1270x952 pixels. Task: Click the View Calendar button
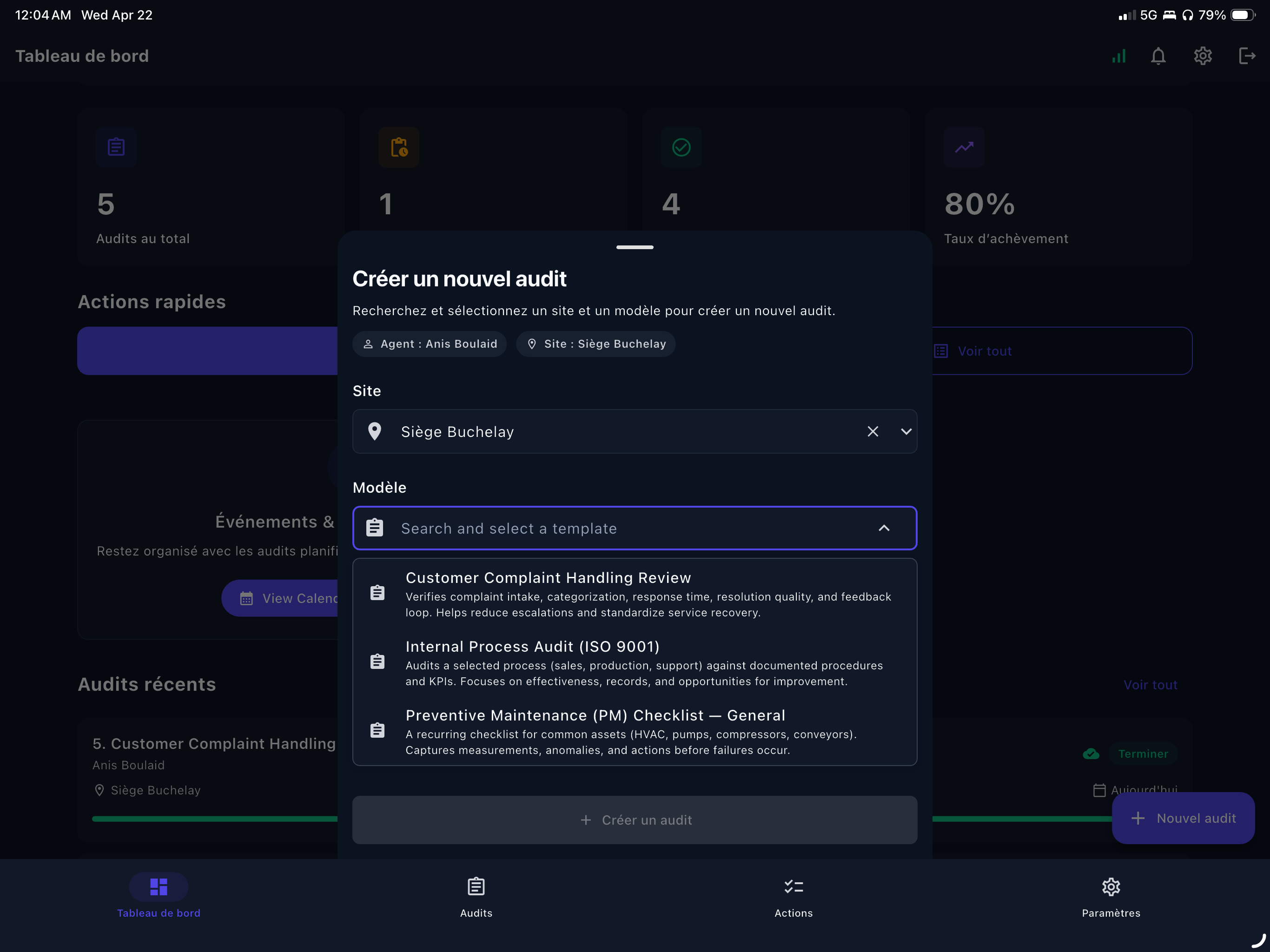[x=280, y=598]
